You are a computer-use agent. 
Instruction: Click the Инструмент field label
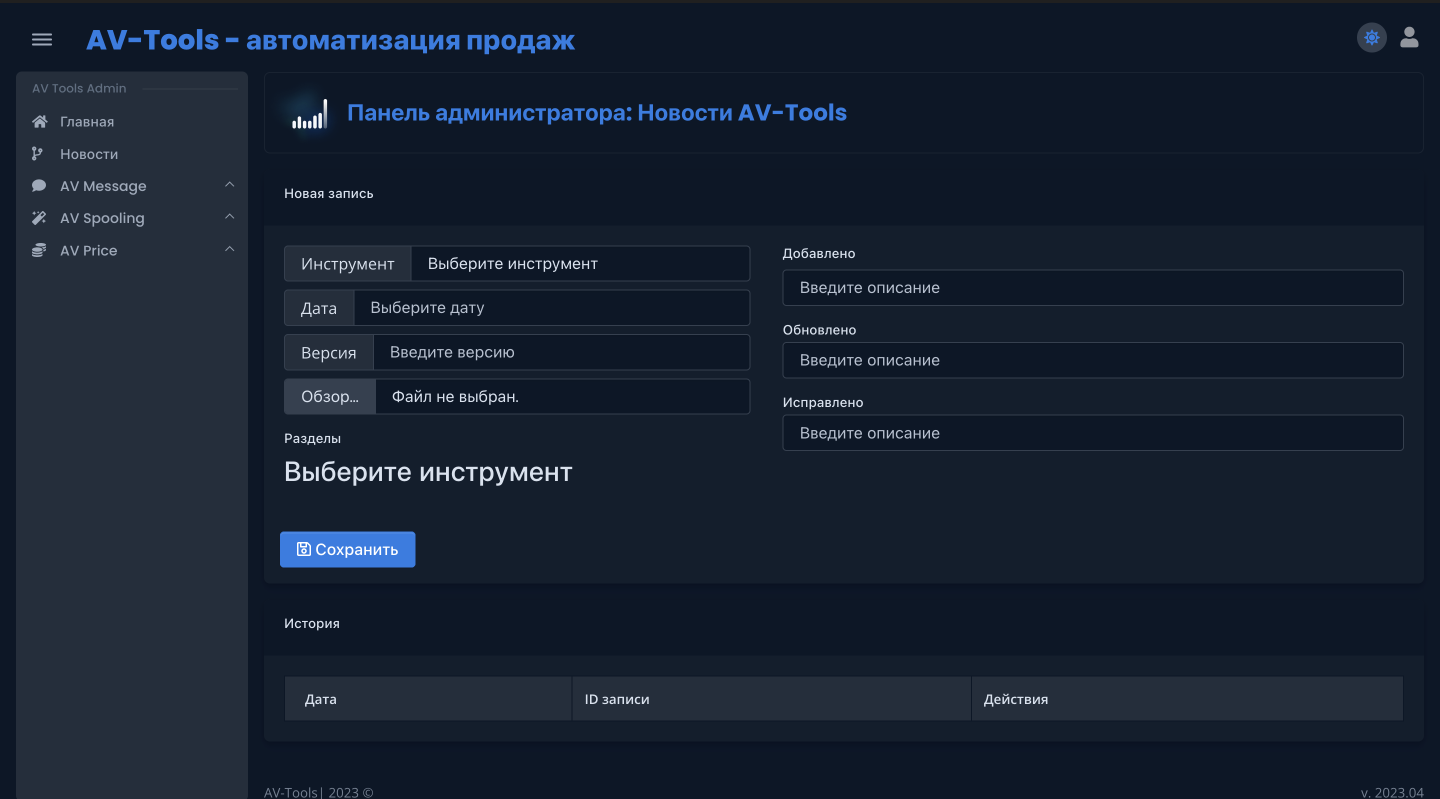[x=348, y=264]
